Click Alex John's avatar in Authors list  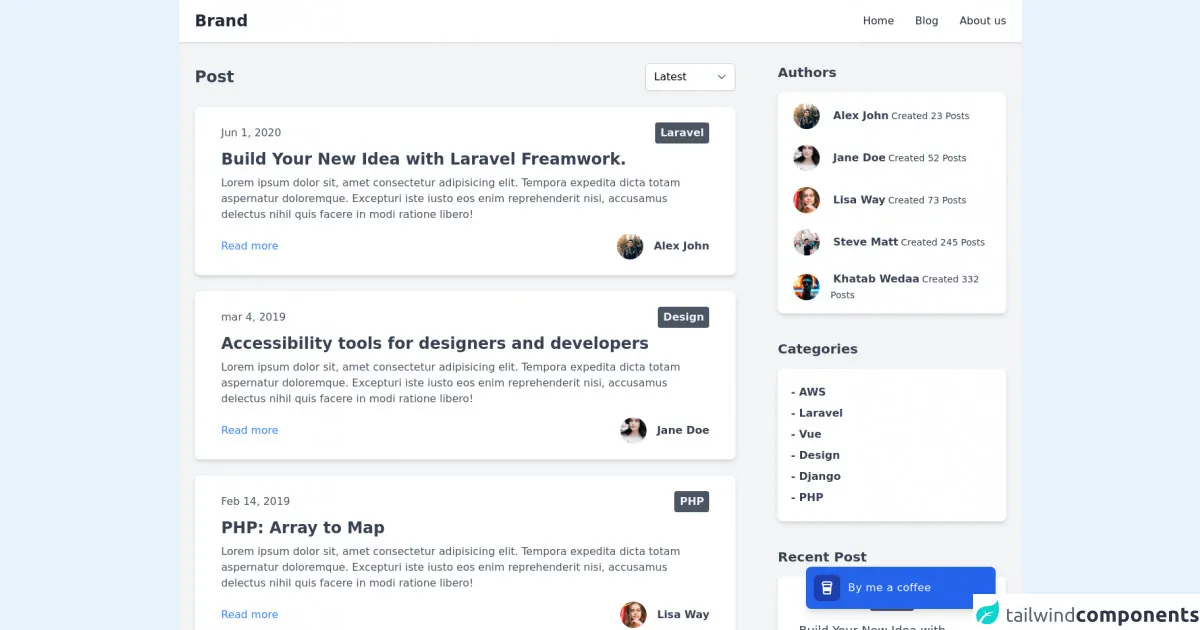(x=806, y=116)
